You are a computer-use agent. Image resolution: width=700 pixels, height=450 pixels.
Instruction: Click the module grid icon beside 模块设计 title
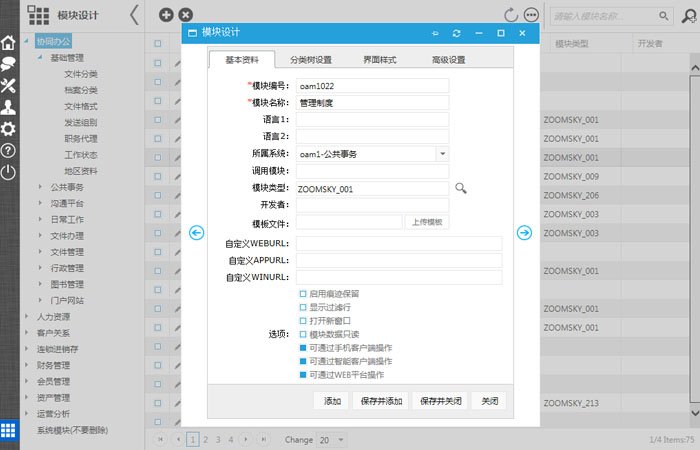pyautogui.click(x=38, y=15)
